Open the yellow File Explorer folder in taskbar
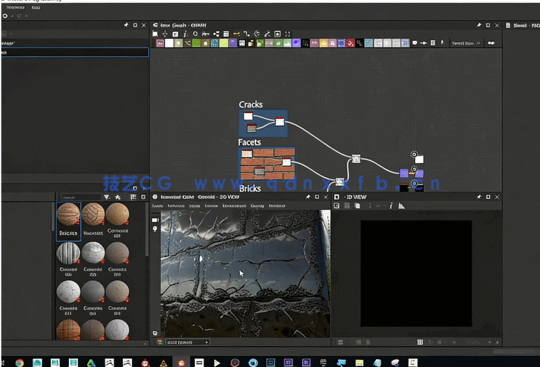Viewport: 540px width, 367px height. point(359,363)
